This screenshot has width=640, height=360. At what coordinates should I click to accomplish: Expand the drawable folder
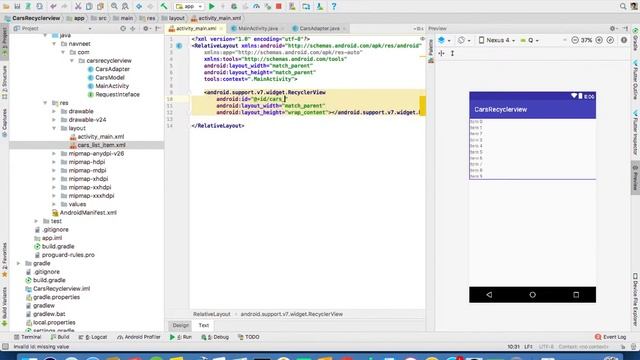point(54,111)
